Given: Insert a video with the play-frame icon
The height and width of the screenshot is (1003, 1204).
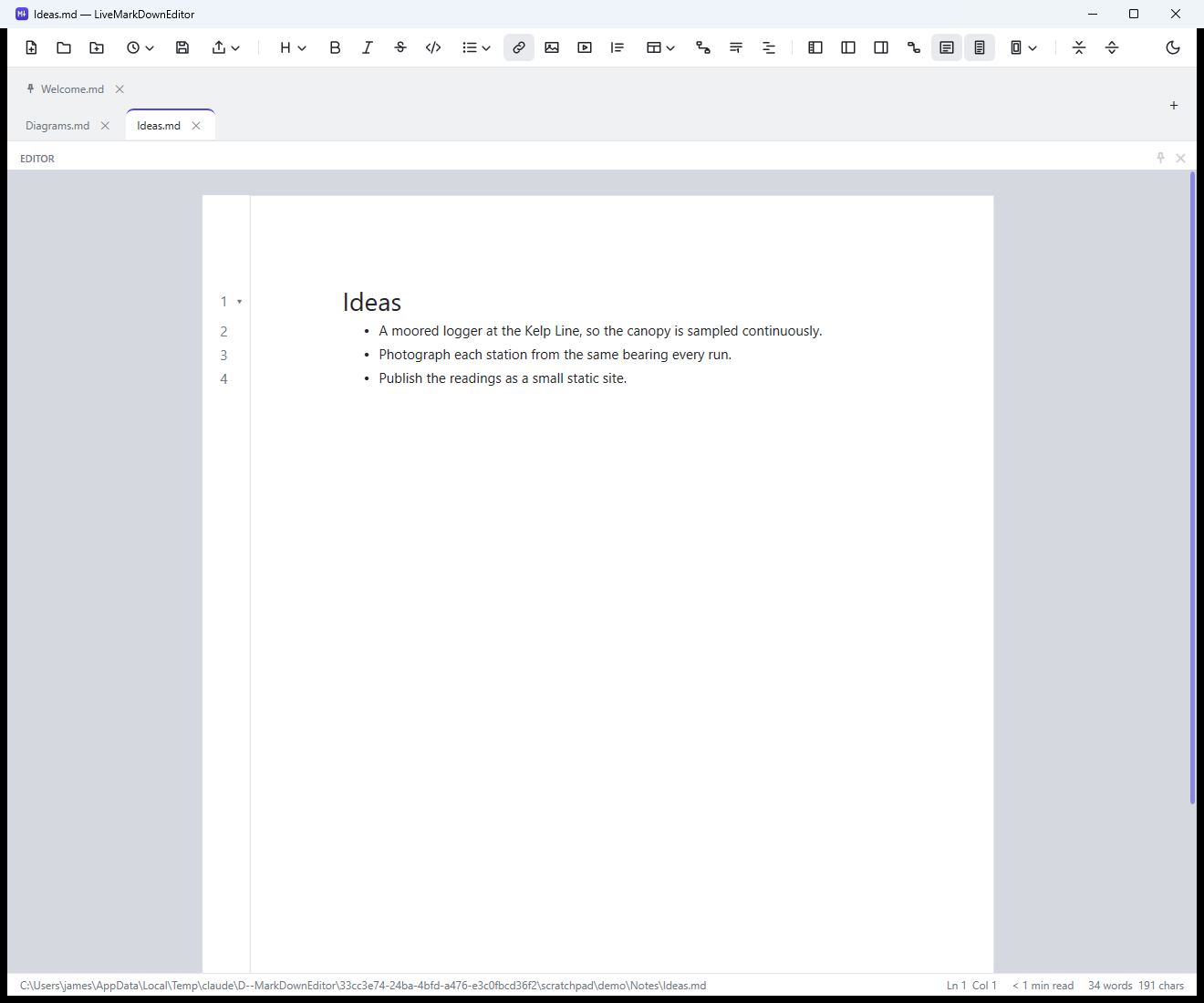Looking at the screenshot, I should (585, 47).
